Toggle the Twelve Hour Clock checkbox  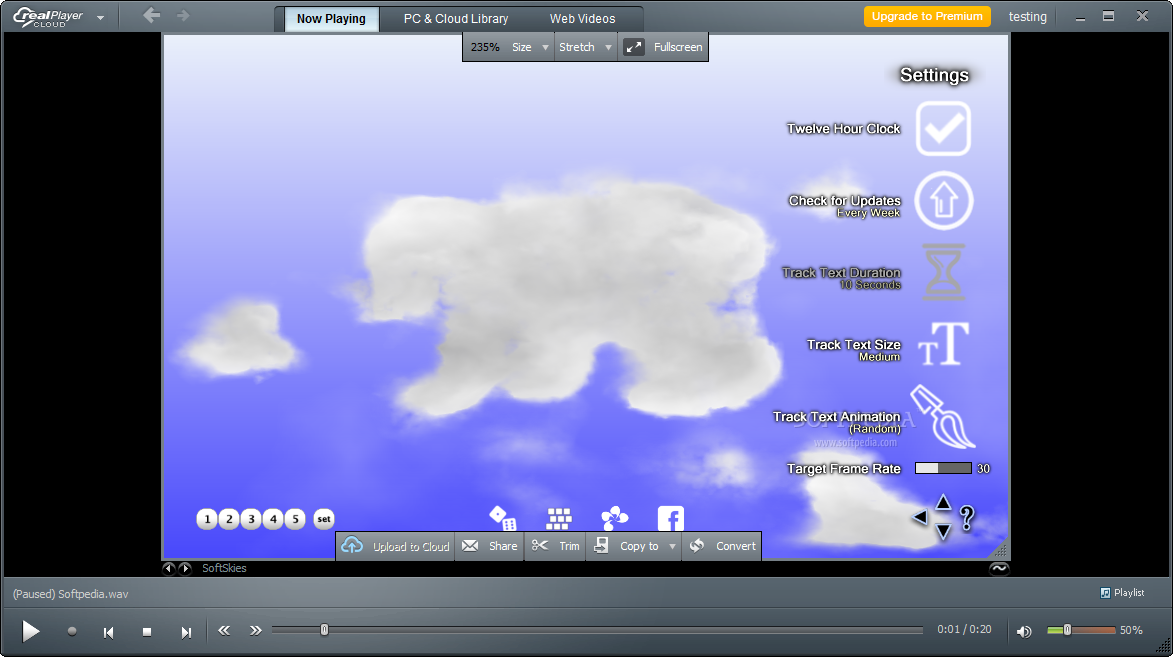pyautogui.click(x=943, y=129)
